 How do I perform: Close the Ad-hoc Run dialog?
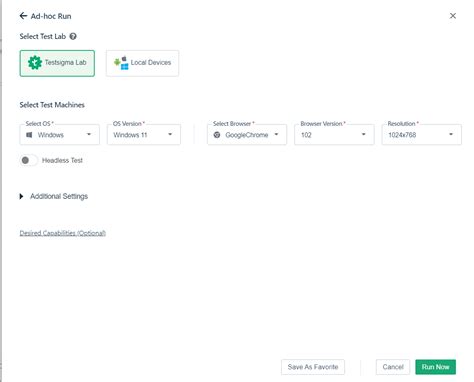tap(453, 16)
